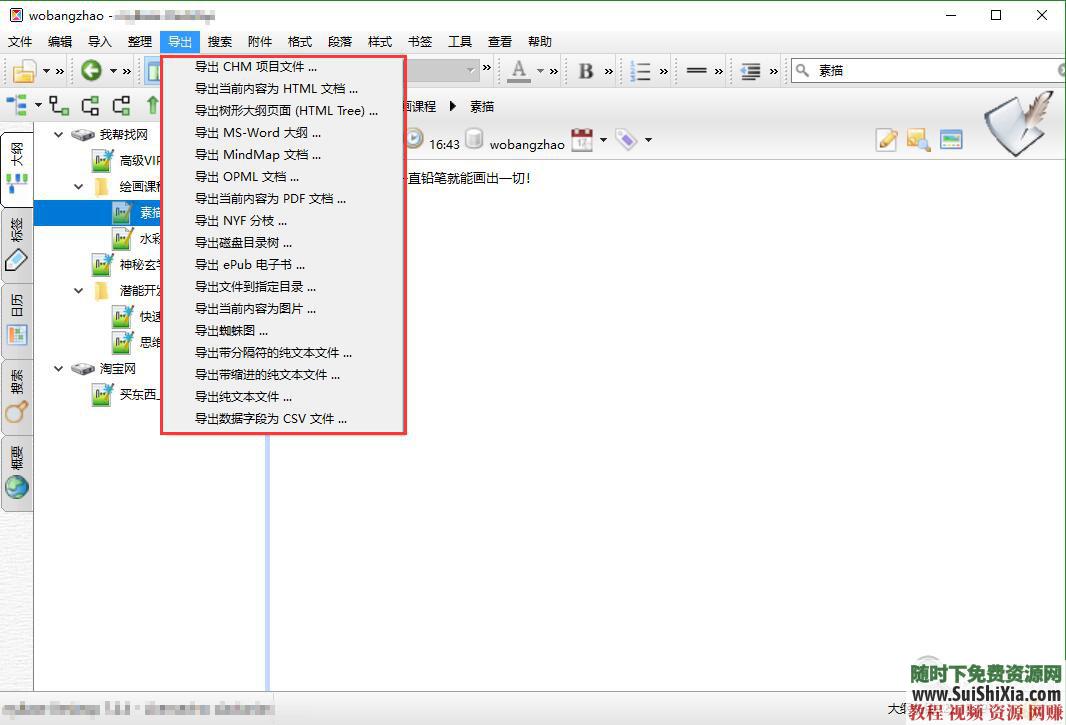Click the green back navigation arrow
This screenshot has width=1066, height=725.
92,71
